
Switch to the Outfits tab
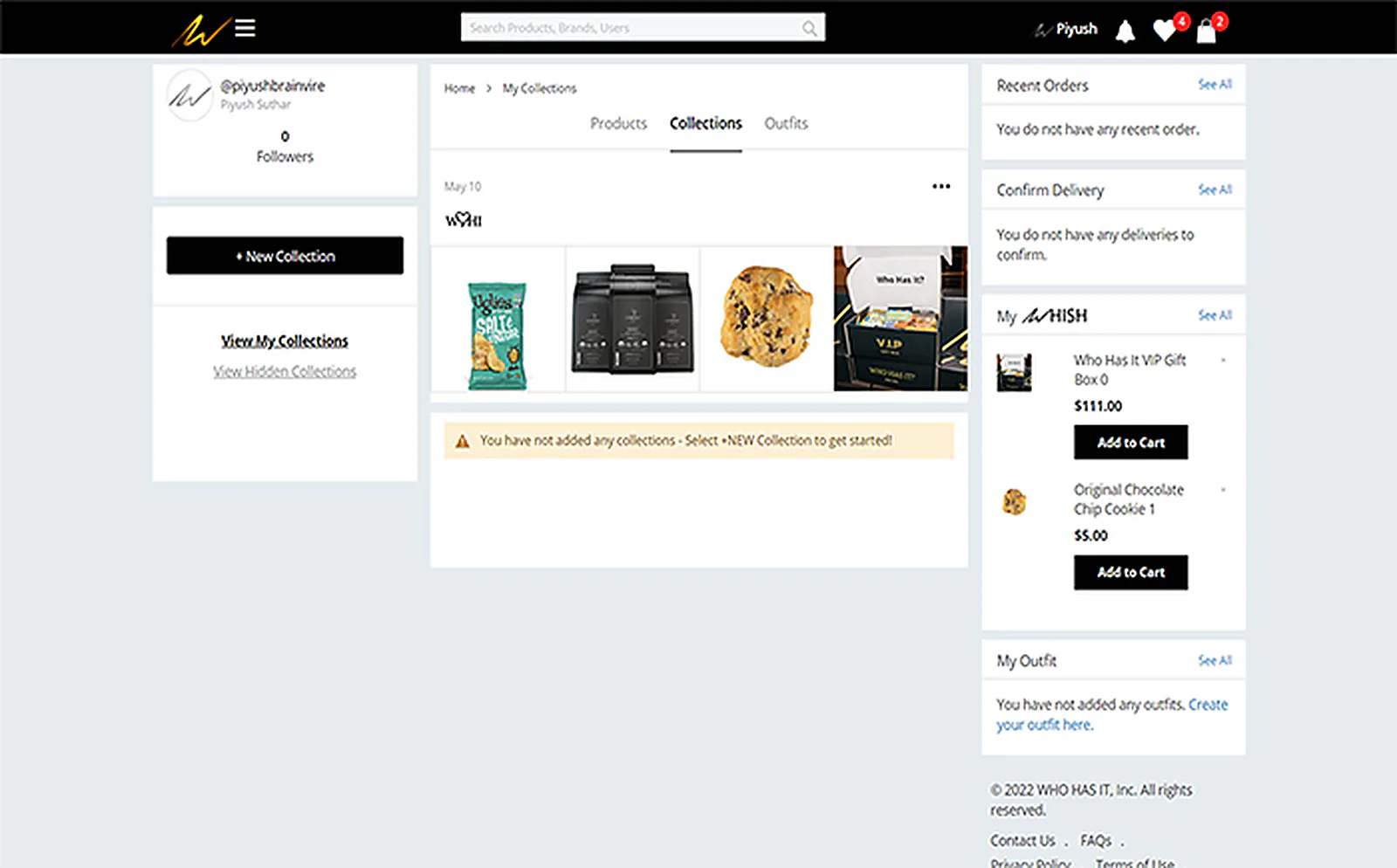pyautogui.click(x=786, y=123)
